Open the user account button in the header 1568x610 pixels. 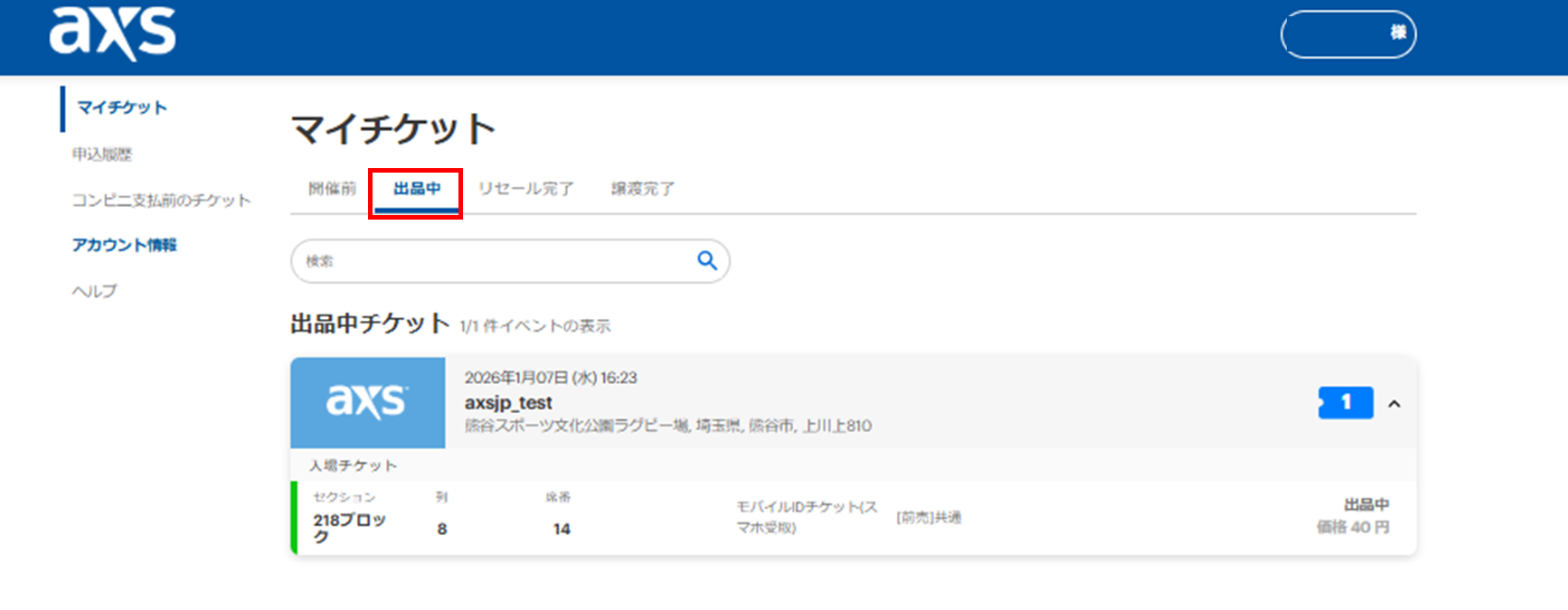point(1347,34)
